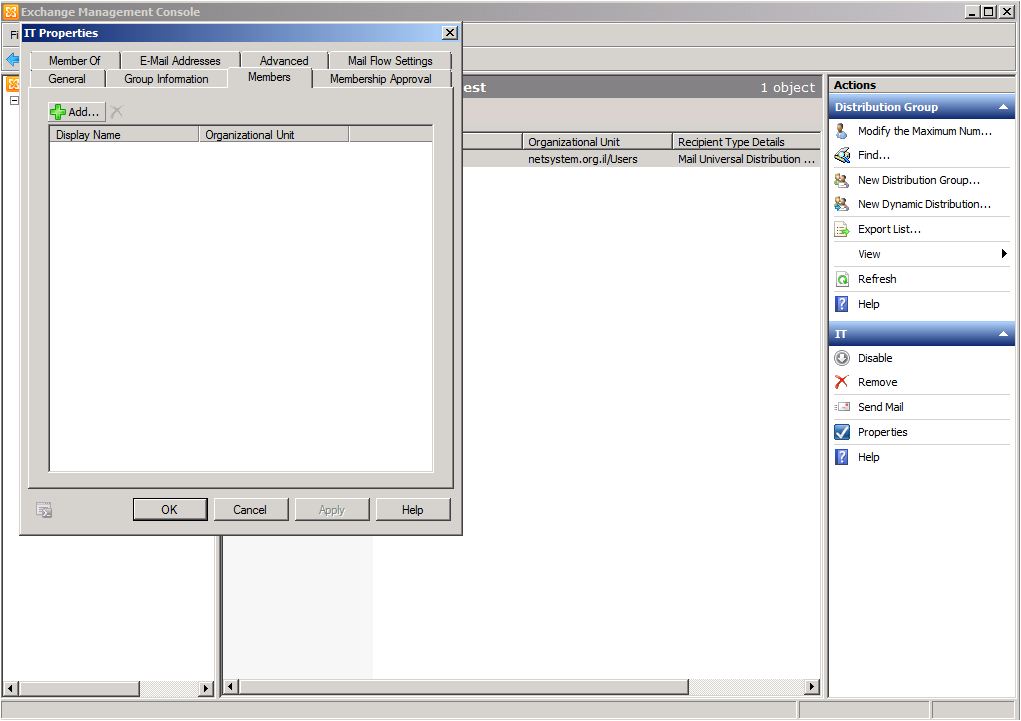Click the OK button
The width and height of the screenshot is (1021, 721).
170,509
